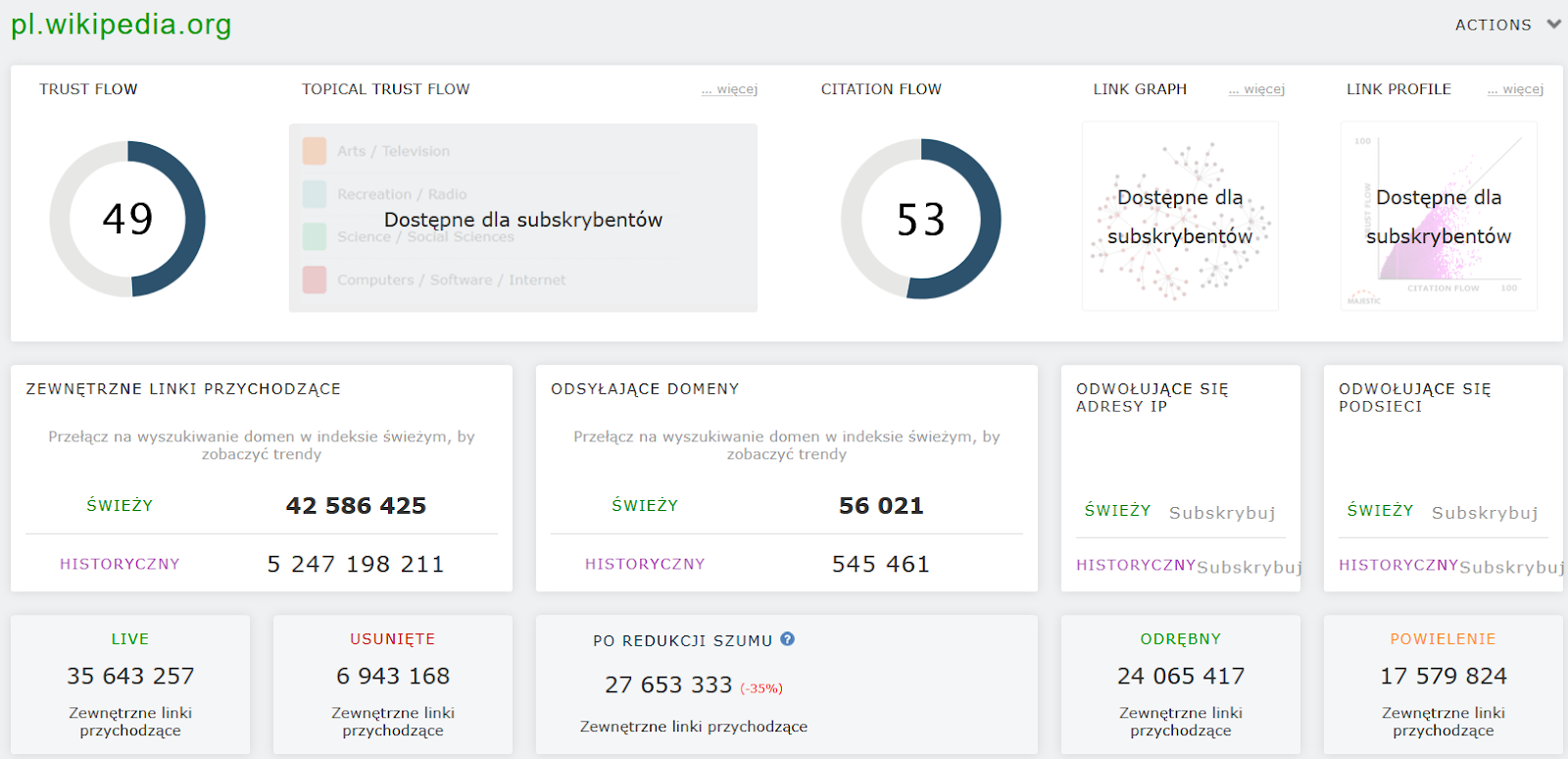Click the Świeży label in Odwołujące się adresy IP
Viewport: 1568px width, 759px height.
pyautogui.click(x=1117, y=511)
